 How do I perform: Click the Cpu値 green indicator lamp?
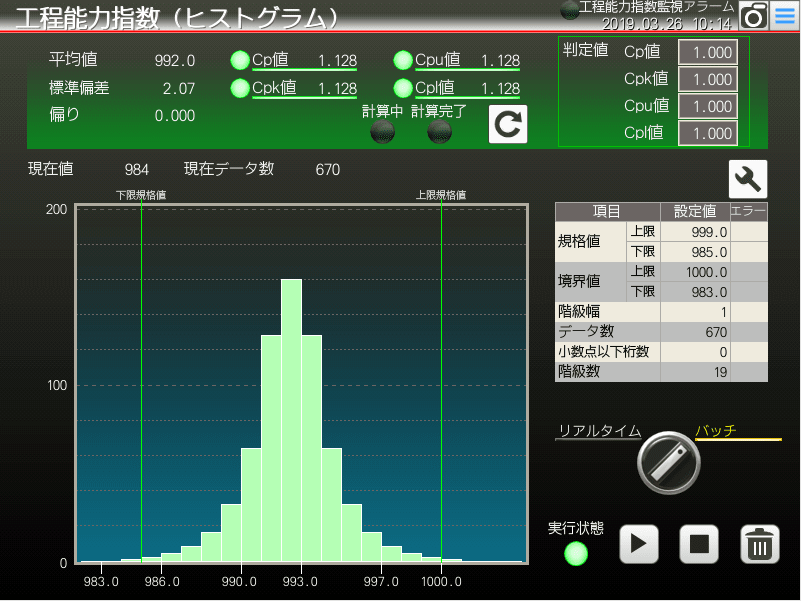click(x=403, y=60)
